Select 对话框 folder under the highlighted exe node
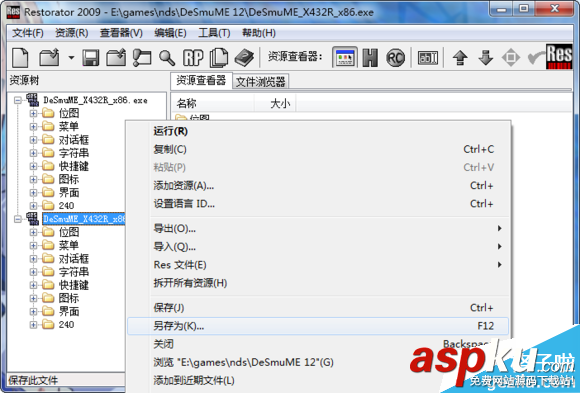The image size is (580, 393). [x=74, y=259]
